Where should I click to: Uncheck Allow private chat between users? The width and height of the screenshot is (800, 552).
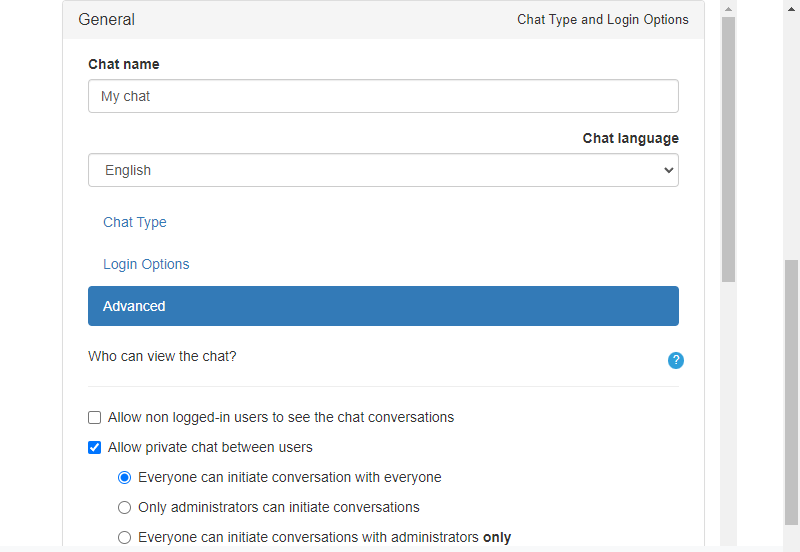pos(95,447)
